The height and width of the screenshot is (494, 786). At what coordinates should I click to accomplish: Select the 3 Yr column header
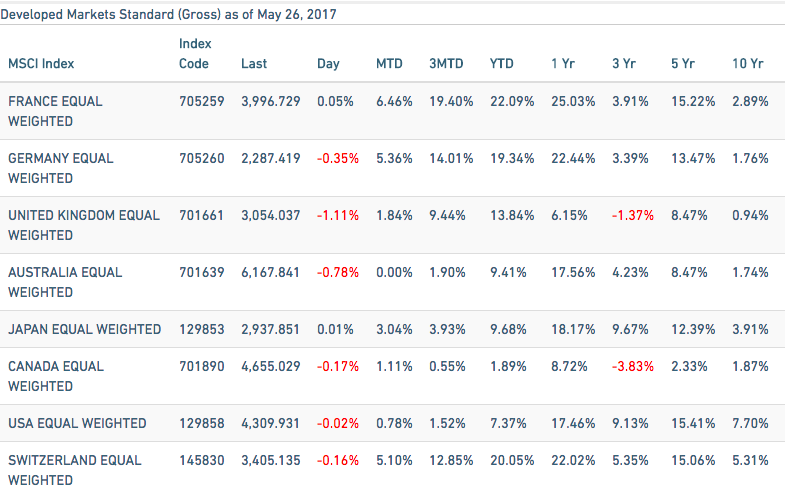622,64
